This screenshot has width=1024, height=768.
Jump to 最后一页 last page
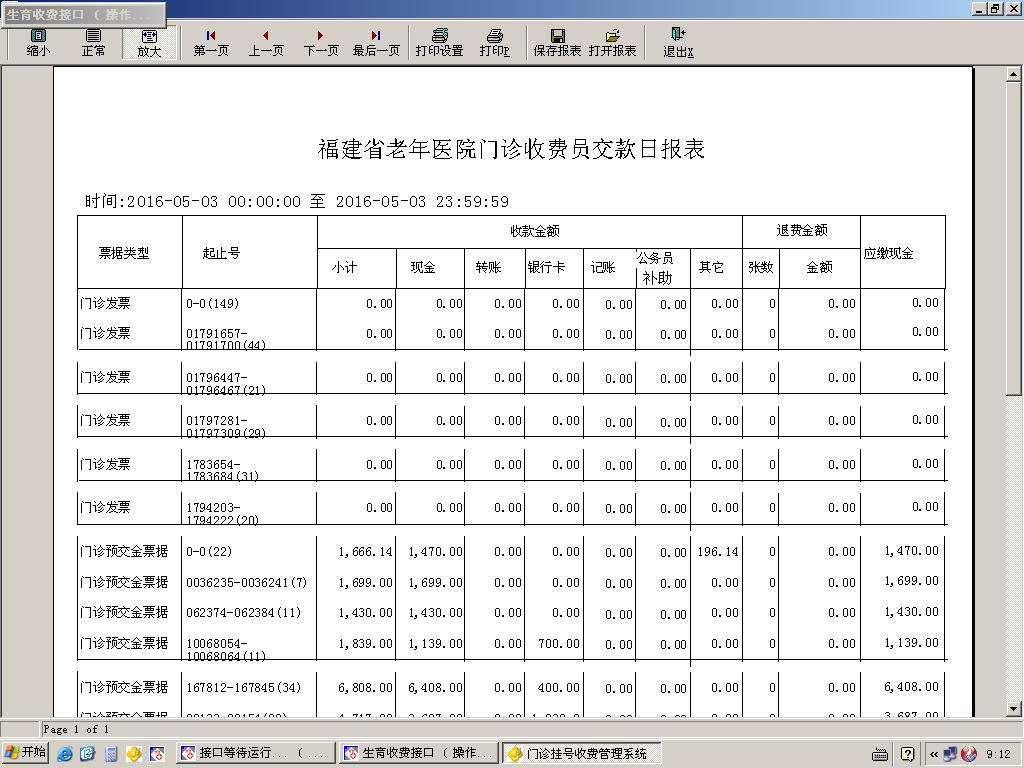pos(376,43)
